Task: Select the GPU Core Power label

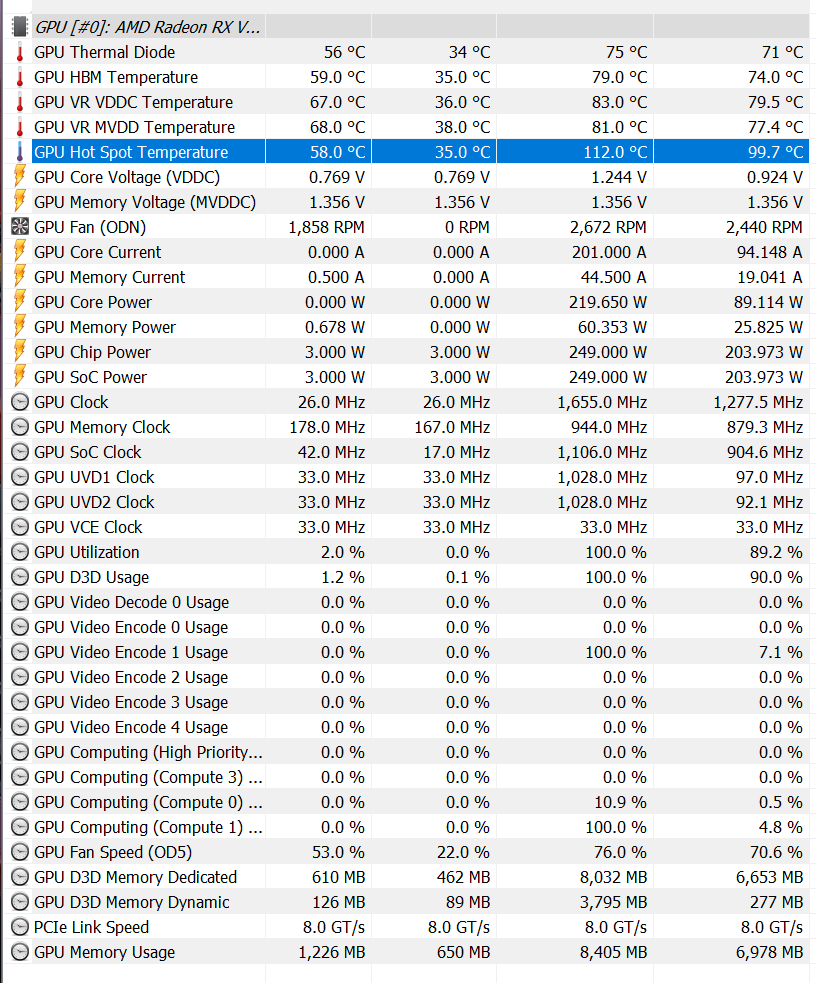Action: (x=93, y=302)
